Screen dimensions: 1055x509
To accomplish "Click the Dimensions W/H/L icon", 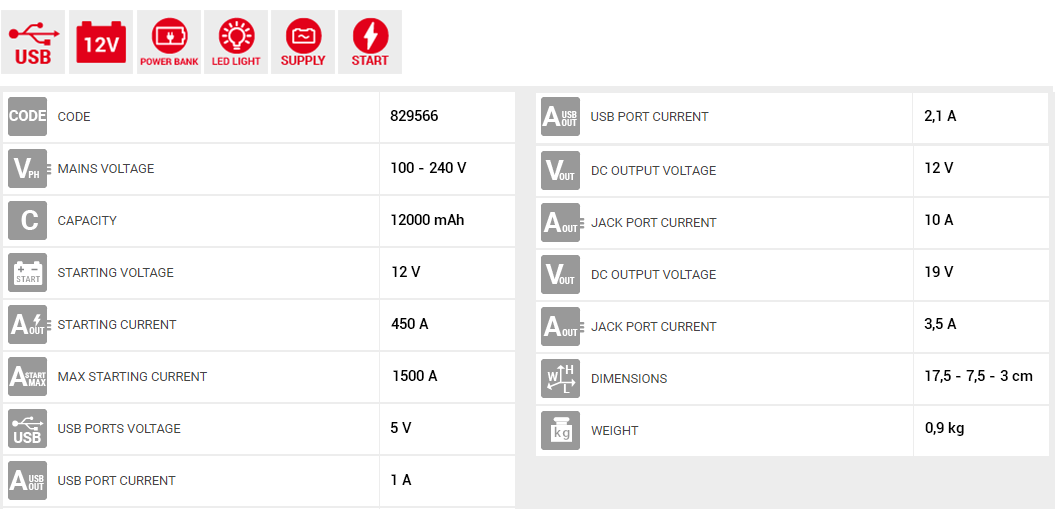I will [560, 379].
